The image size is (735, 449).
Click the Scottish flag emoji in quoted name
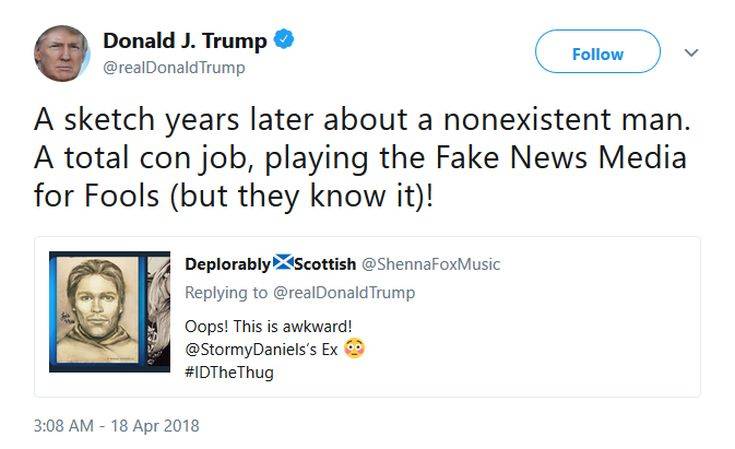pyautogui.click(x=283, y=264)
